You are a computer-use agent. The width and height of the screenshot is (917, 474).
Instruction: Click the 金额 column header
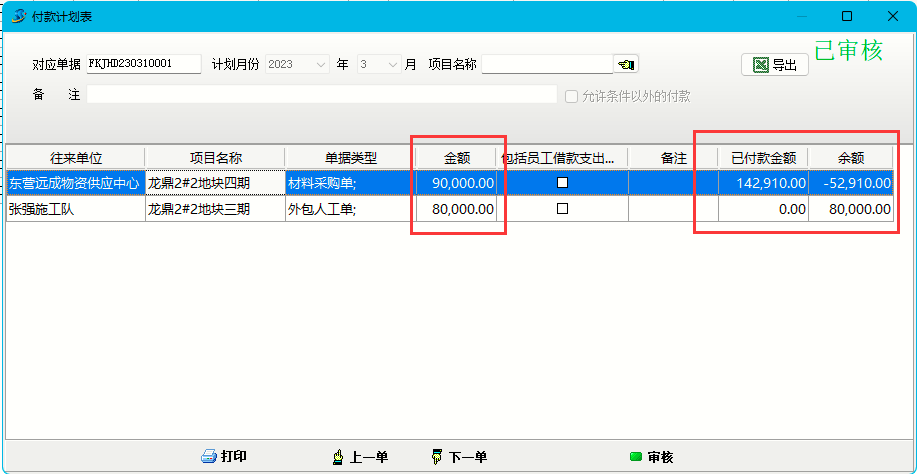456,158
